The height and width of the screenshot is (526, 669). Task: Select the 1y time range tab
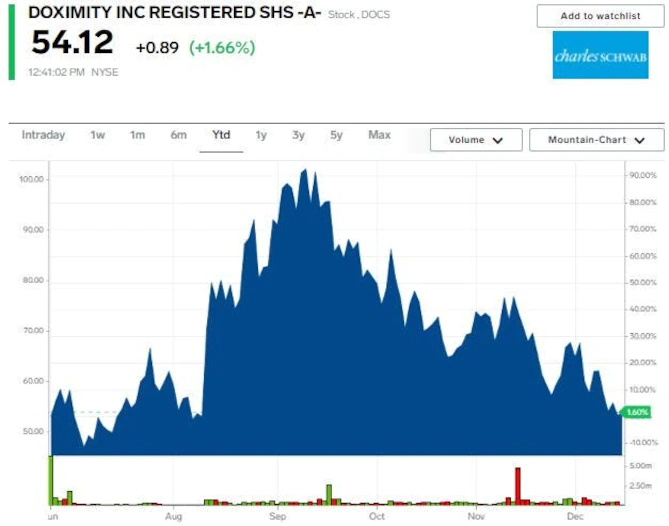[261, 135]
